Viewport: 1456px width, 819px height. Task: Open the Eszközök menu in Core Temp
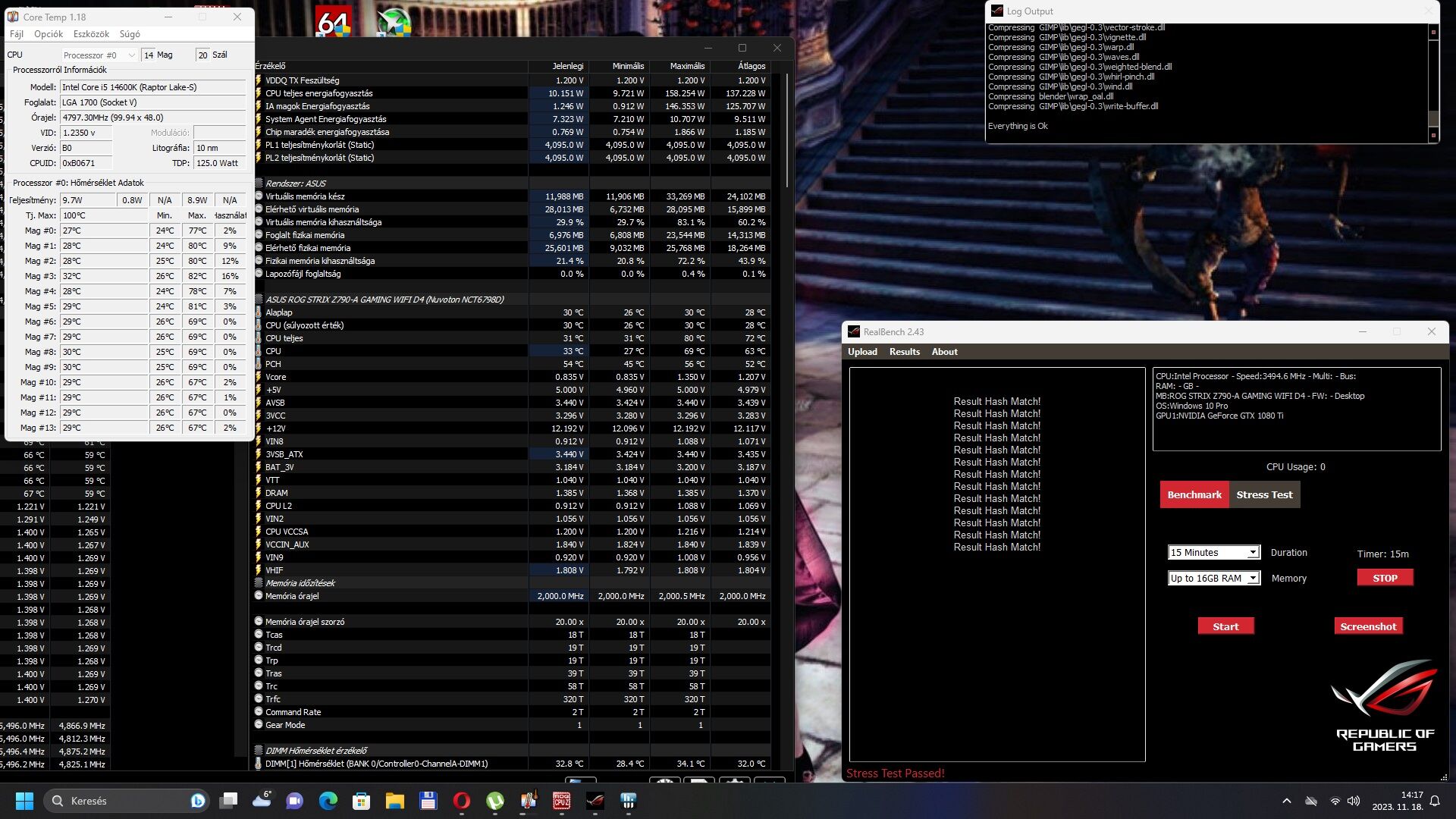point(91,34)
